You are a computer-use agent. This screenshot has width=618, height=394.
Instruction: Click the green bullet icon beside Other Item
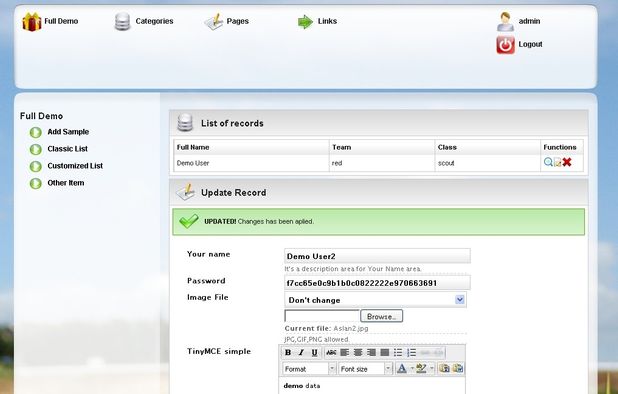(35, 183)
